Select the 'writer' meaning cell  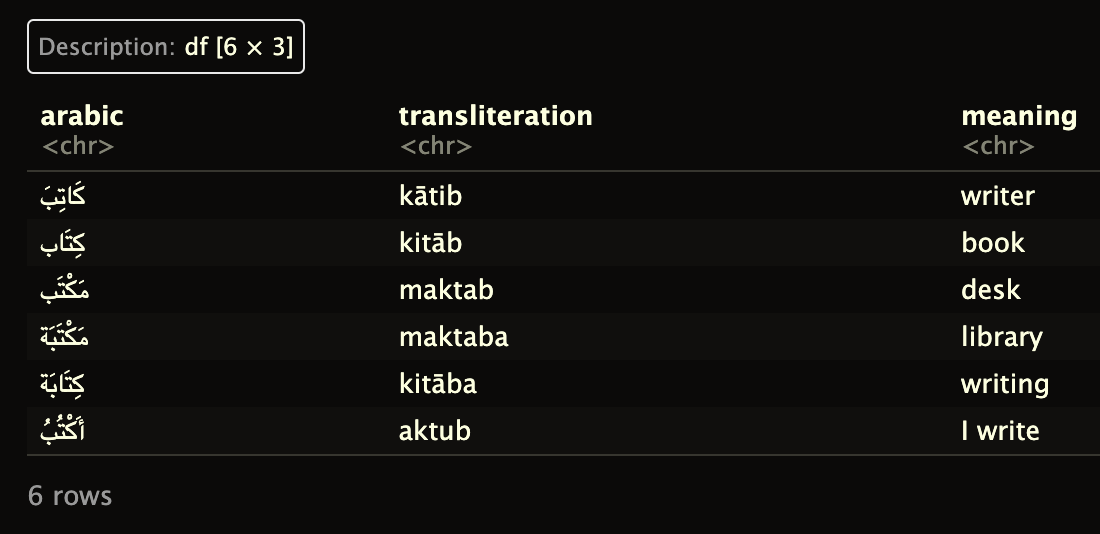tap(998, 196)
